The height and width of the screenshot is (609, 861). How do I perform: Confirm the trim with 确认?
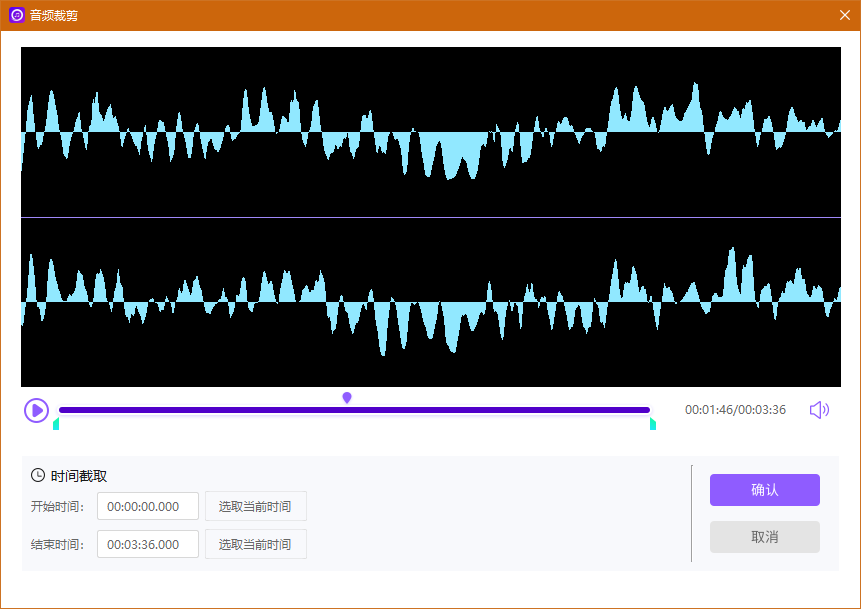pos(764,490)
